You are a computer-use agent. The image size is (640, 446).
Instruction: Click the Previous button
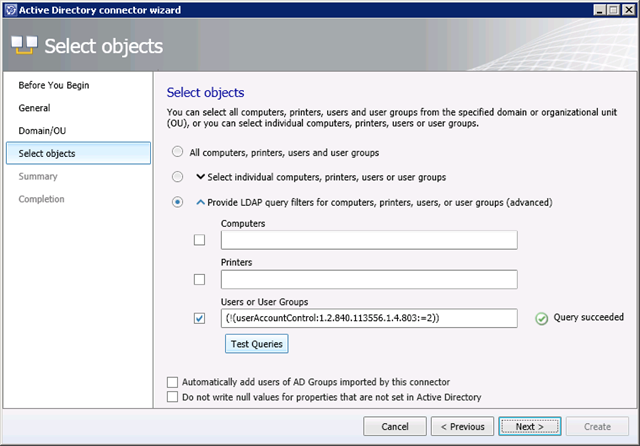pyautogui.click(x=463, y=426)
